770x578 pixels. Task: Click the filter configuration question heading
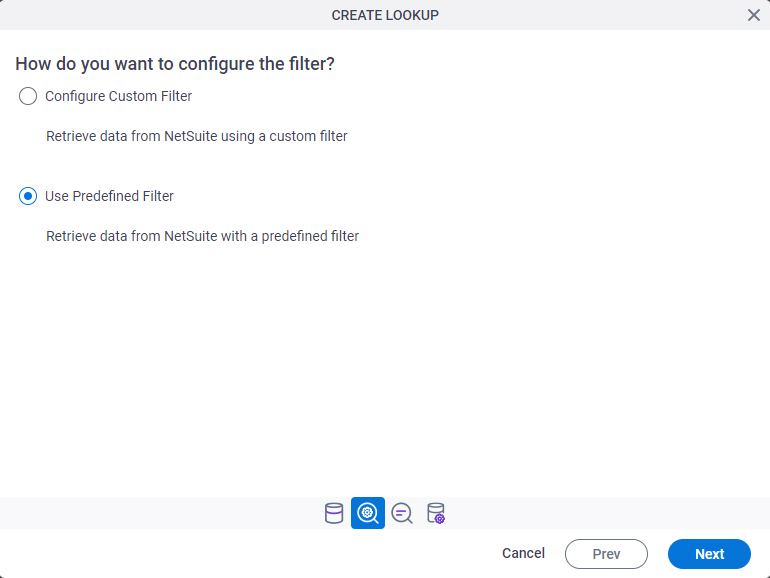coord(175,64)
